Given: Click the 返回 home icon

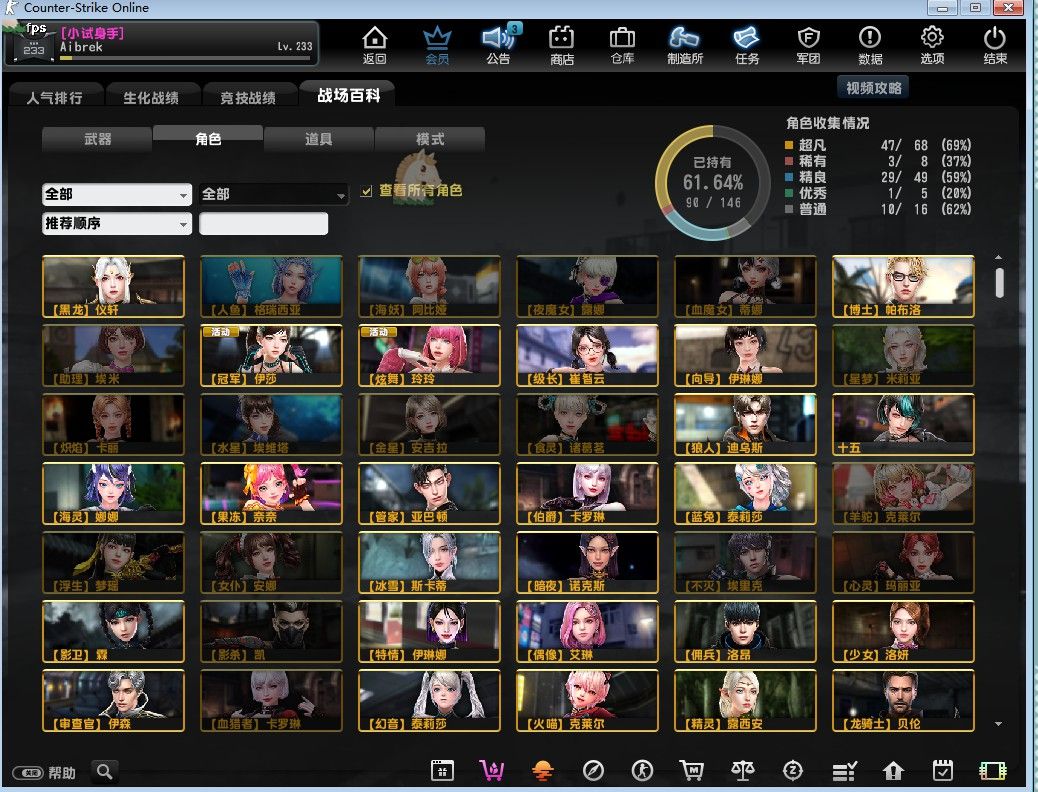Looking at the screenshot, I should 374,45.
